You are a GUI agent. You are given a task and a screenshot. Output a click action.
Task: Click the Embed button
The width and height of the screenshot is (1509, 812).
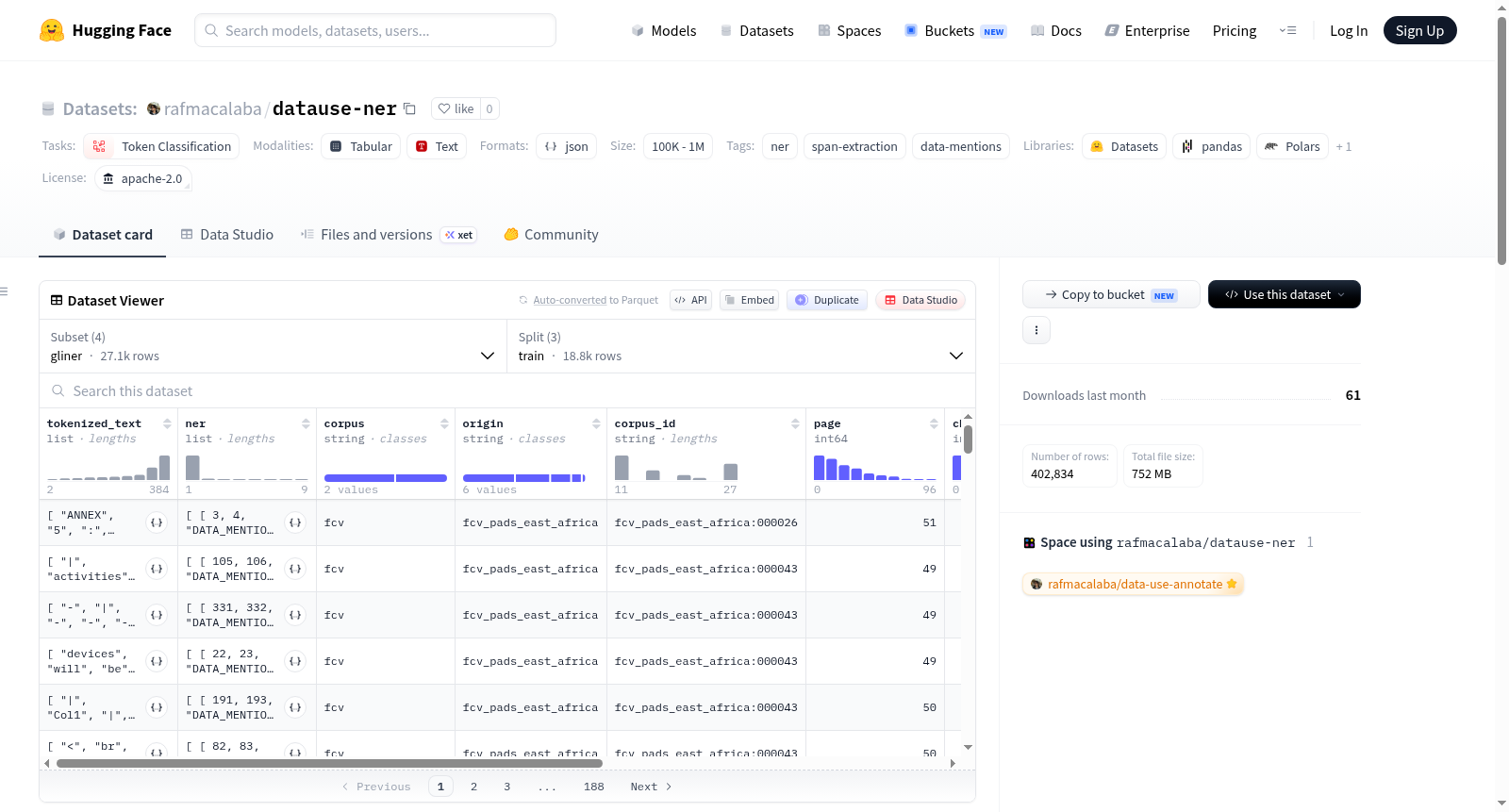tap(749, 300)
